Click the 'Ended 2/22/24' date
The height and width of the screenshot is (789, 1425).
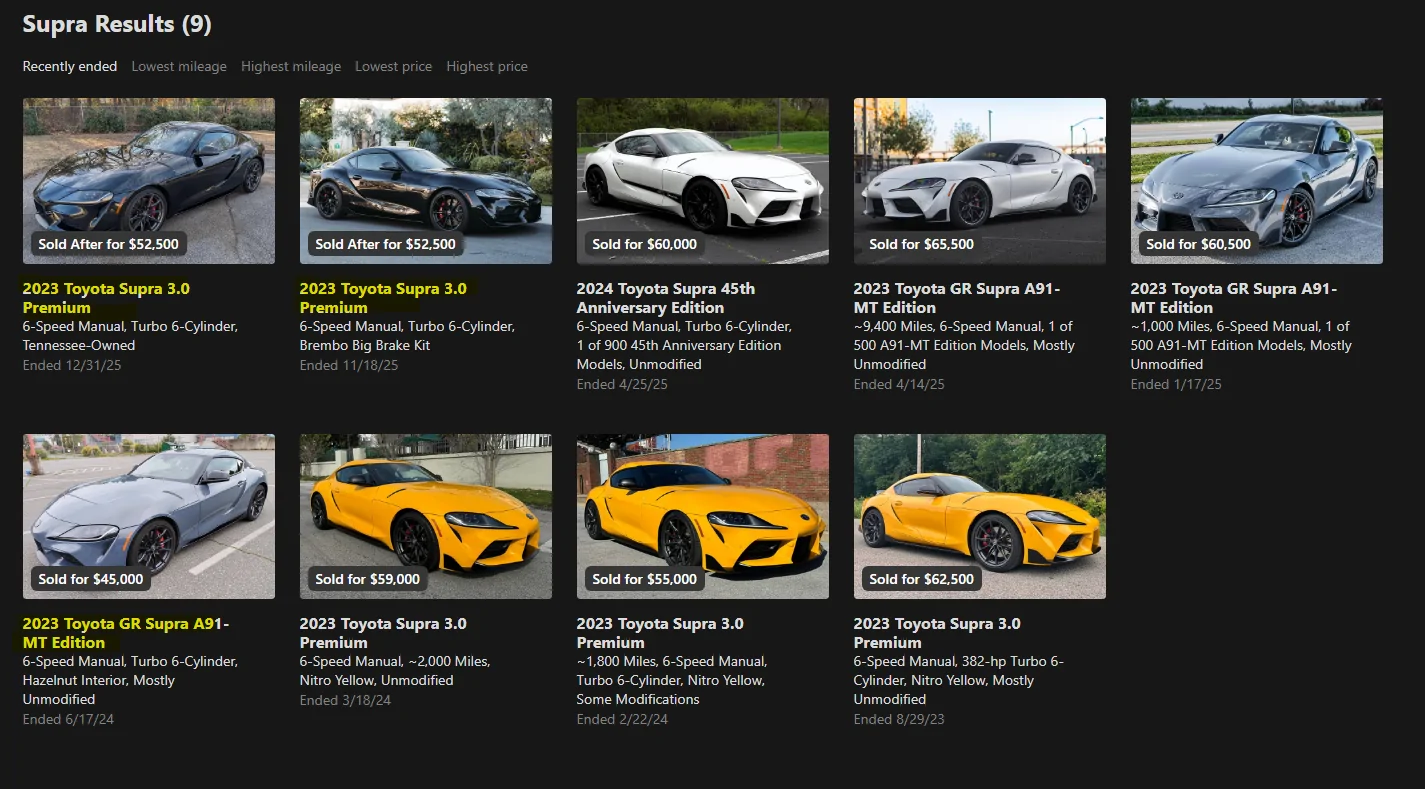pyautogui.click(x=622, y=719)
